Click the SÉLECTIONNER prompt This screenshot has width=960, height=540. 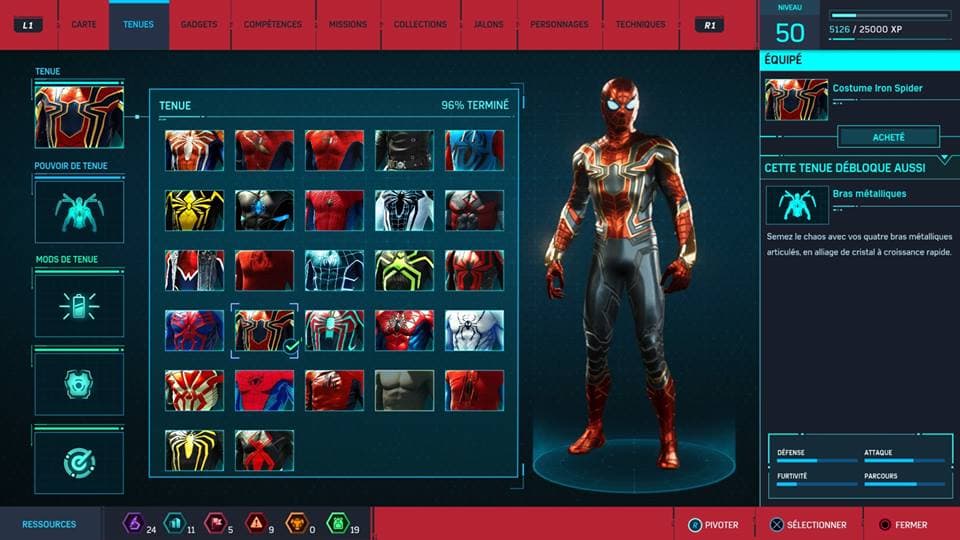click(x=808, y=525)
